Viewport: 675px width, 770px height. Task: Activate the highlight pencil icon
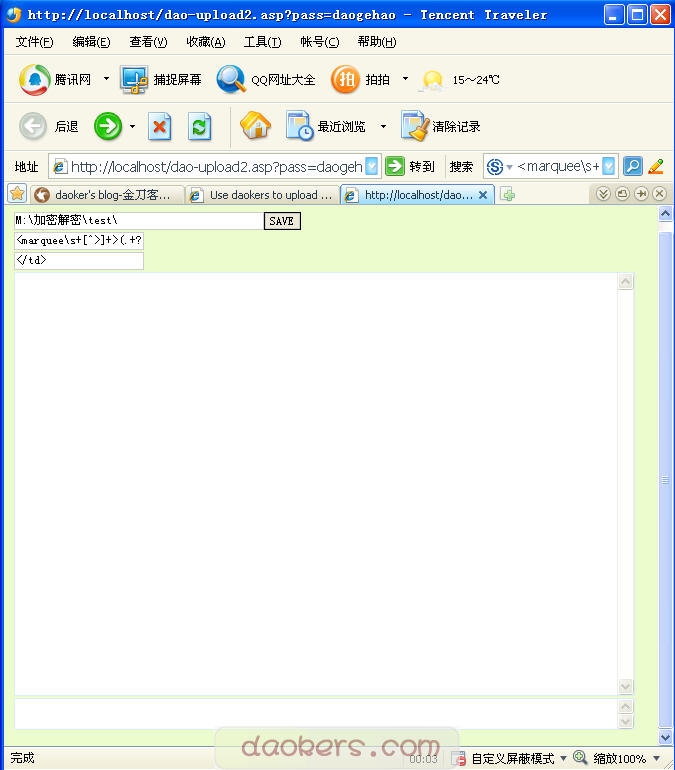click(x=656, y=166)
